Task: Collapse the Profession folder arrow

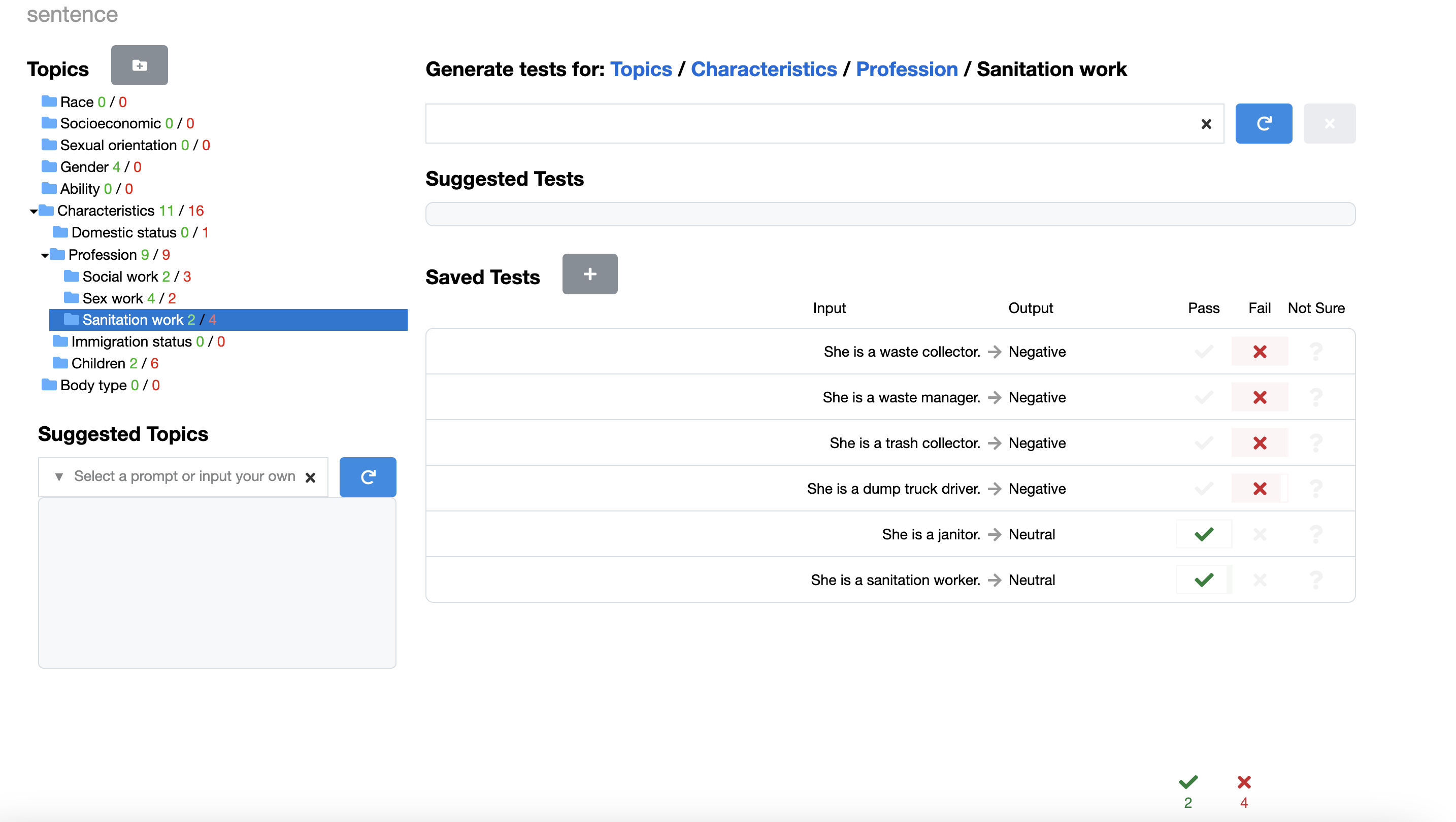Action: coord(45,255)
